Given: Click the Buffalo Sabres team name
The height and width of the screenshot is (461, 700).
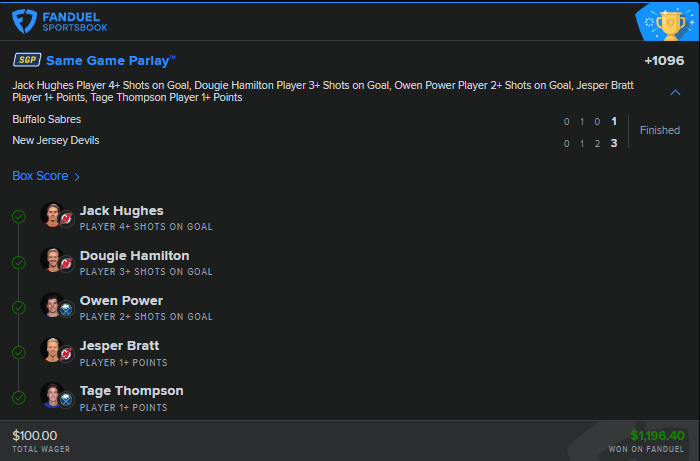Looking at the screenshot, I should point(46,120).
